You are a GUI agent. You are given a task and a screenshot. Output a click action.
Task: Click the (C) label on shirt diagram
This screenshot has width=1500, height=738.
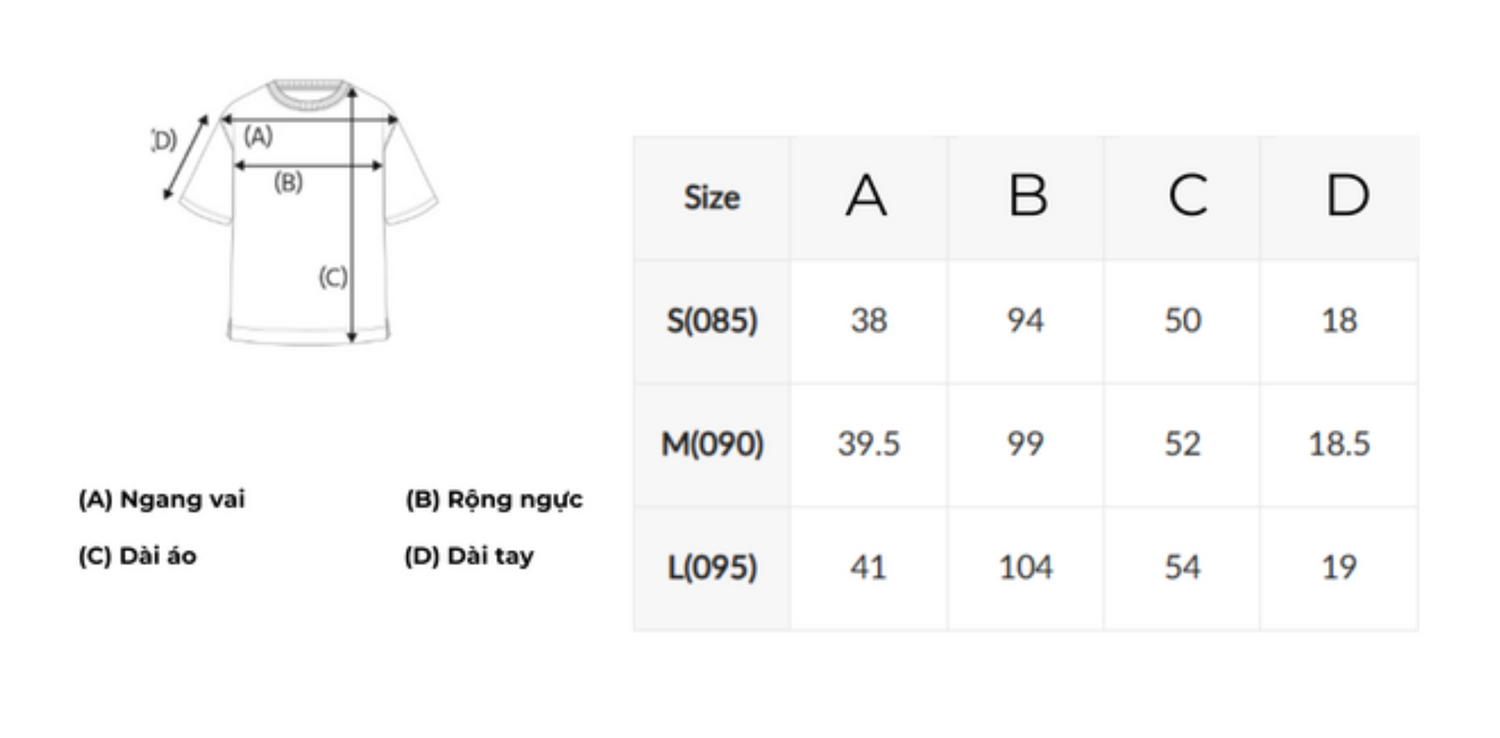coord(332,276)
